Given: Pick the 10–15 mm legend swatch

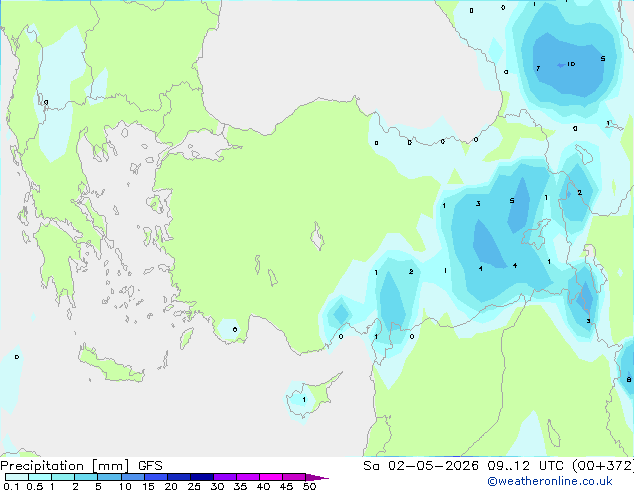Looking at the screenshot, I should pos(133,477).
